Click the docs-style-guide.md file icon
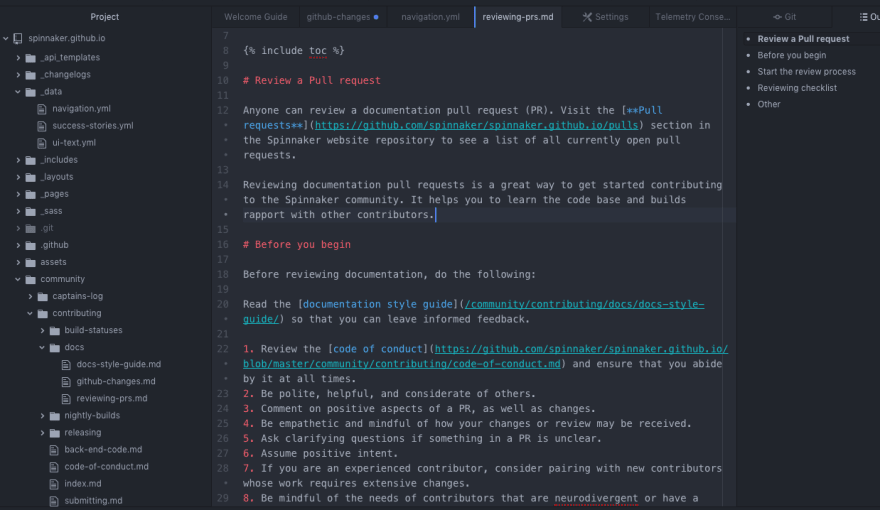 pos(66,365)
